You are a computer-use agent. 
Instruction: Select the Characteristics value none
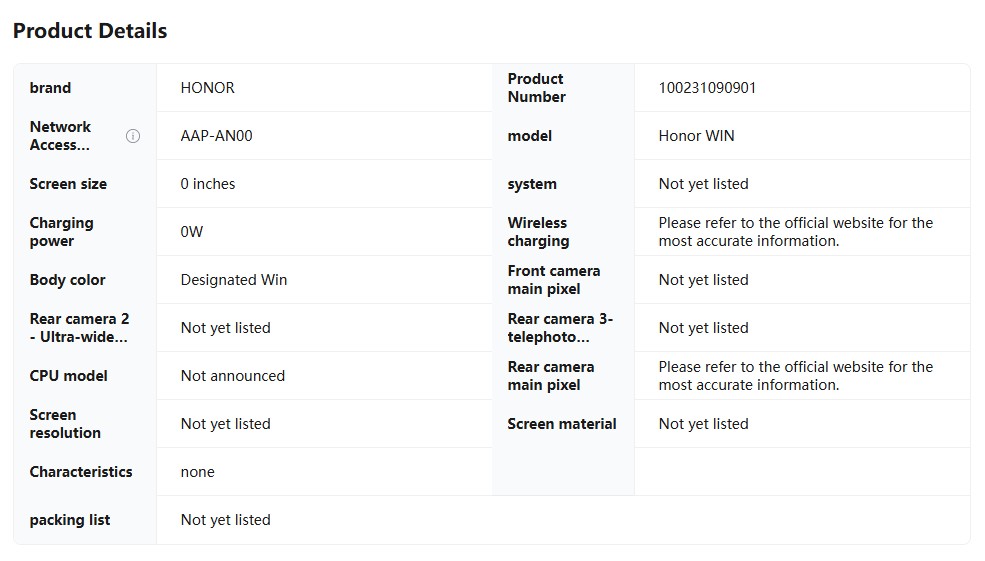198,472
